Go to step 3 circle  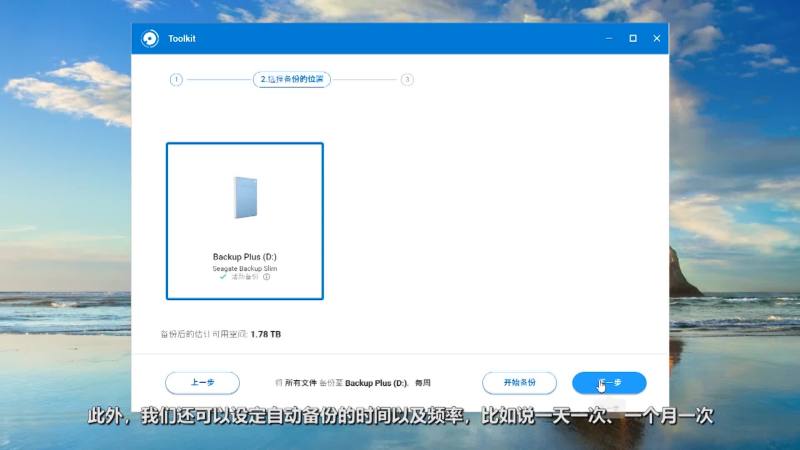click(x=407, y=80)
